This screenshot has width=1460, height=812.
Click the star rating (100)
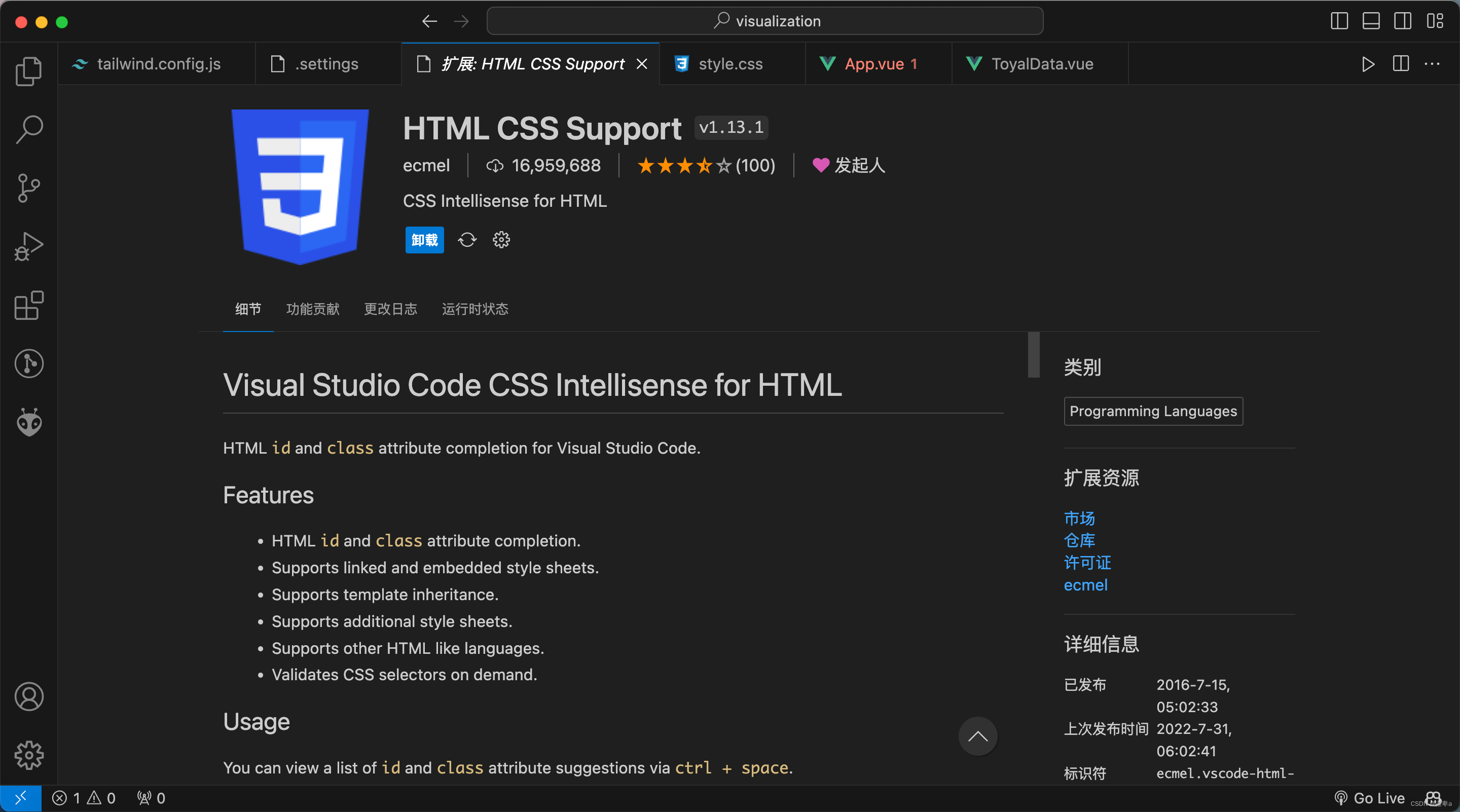[706, 165]
